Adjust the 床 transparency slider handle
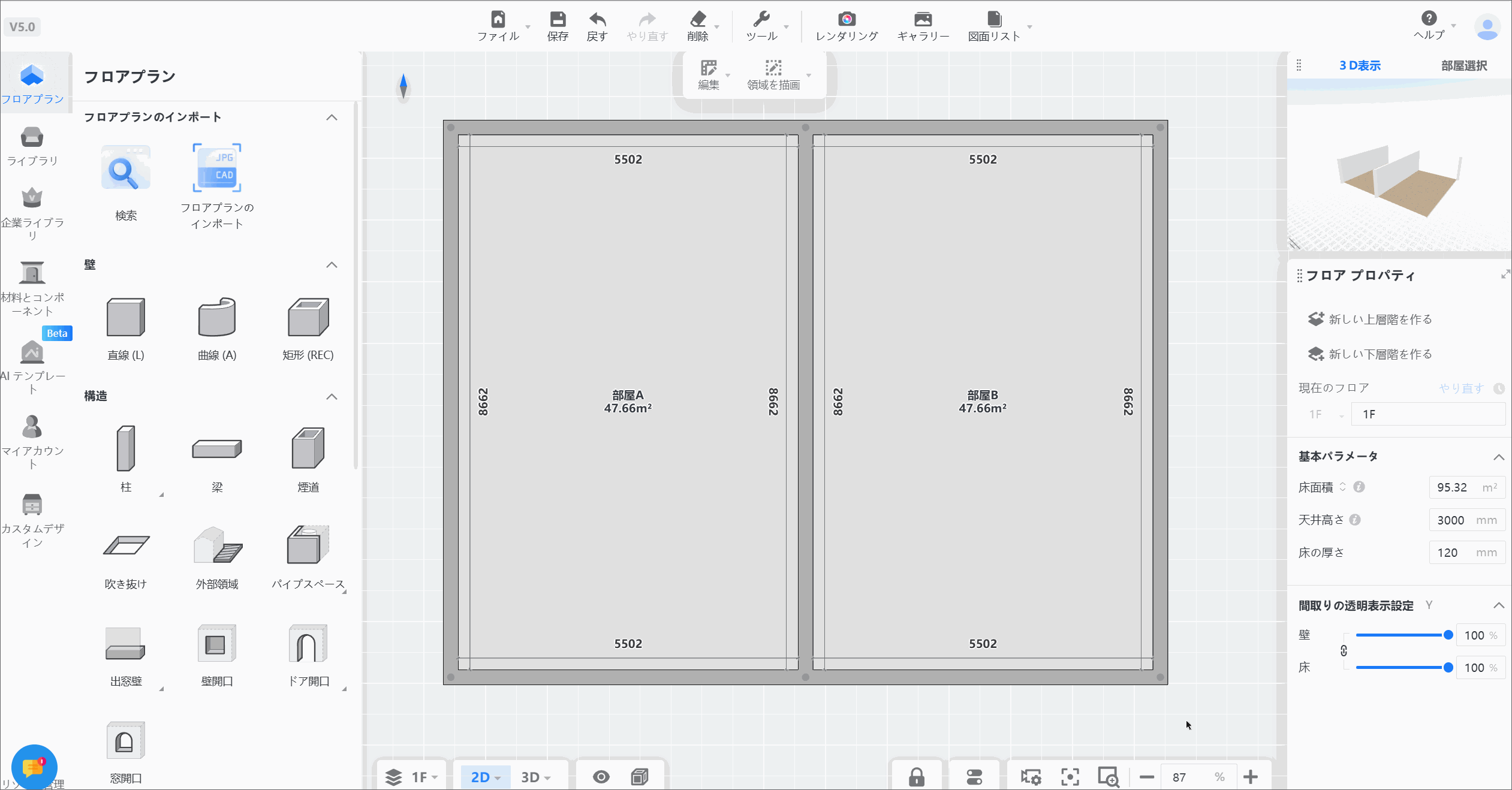This screenshot has width=1512, height=790. pyautogui.click(x=1448, y=668)
